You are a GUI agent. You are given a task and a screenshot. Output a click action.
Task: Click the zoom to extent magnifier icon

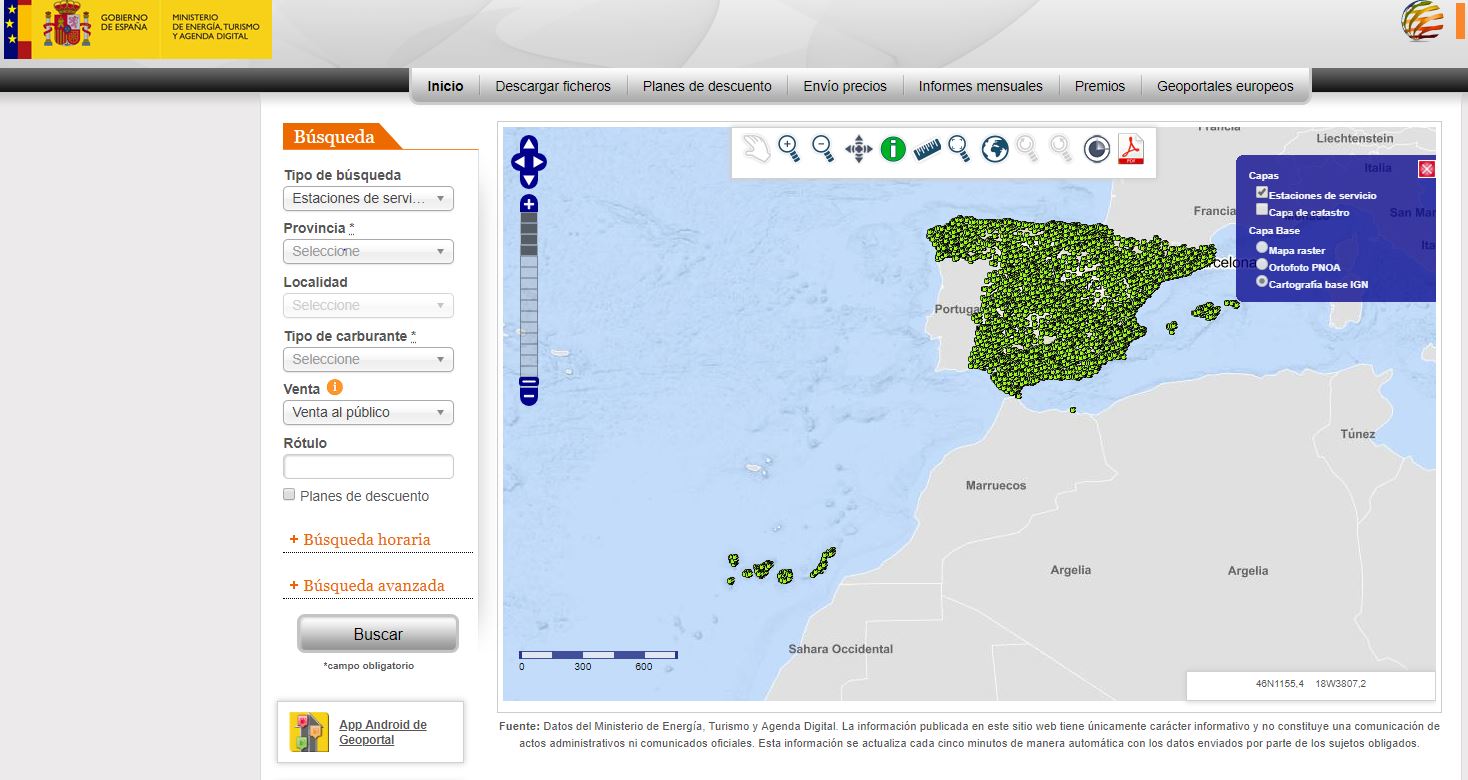(x=960, y=149)
